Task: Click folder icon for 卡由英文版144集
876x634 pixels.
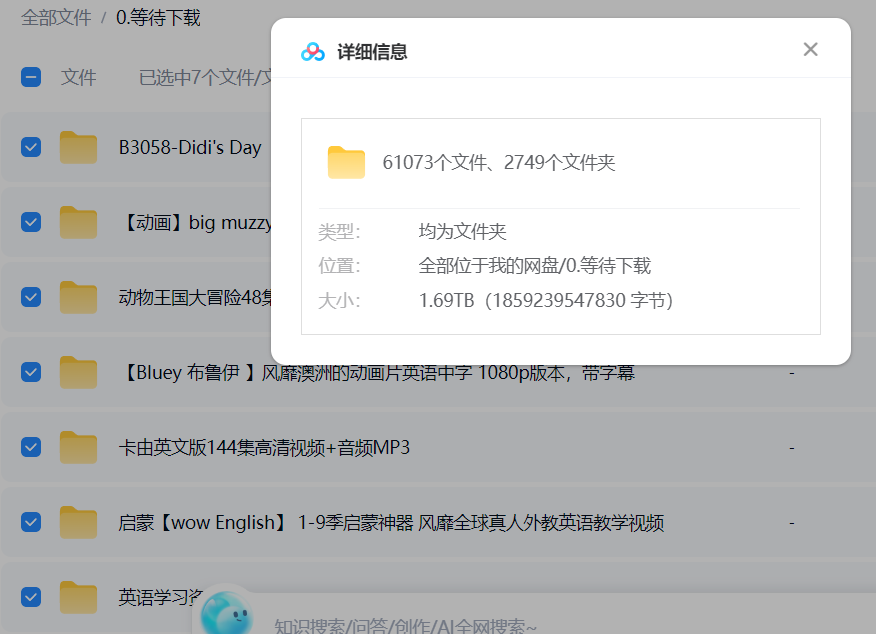Action: coord(78,447)
